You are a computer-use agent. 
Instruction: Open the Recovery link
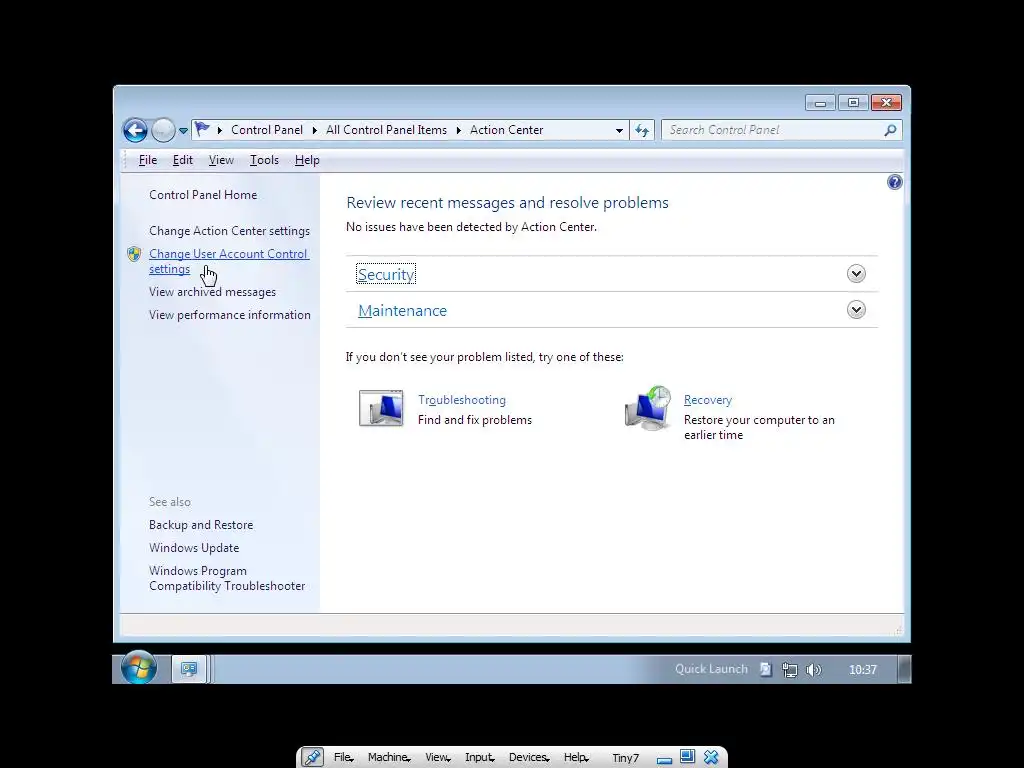(x=708, y=400)
